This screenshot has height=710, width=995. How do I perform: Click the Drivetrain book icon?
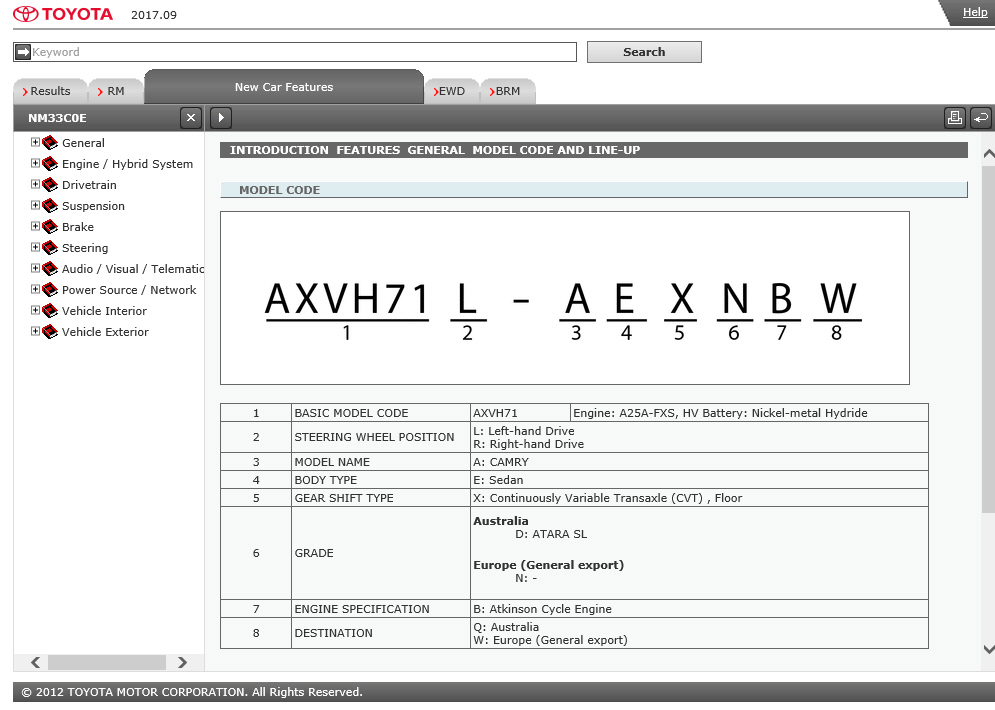click(50, 185)
